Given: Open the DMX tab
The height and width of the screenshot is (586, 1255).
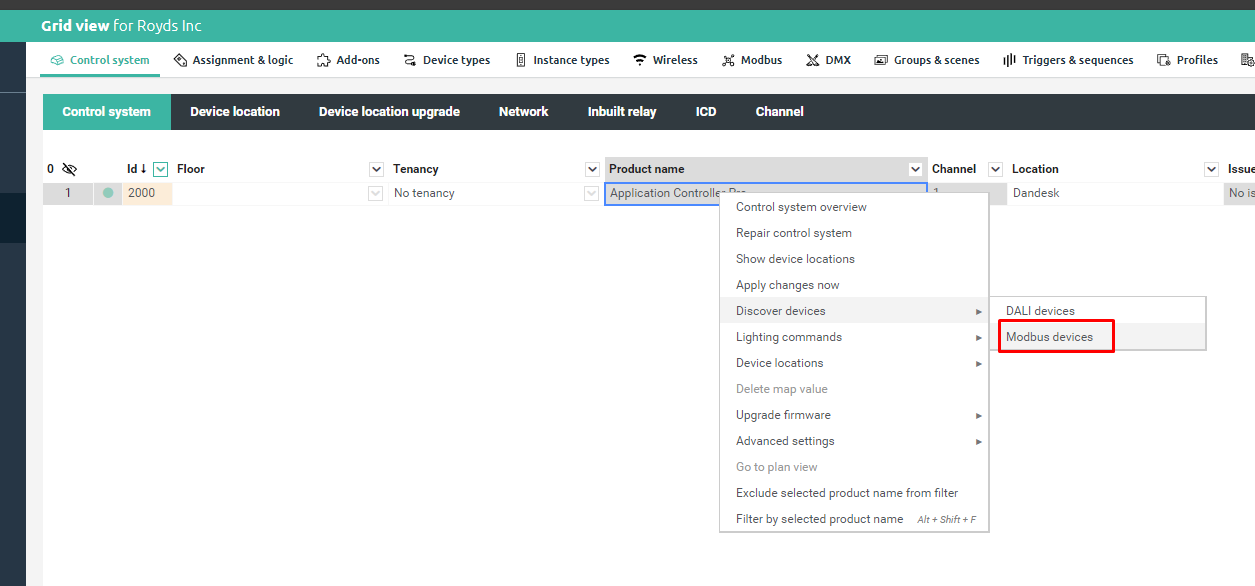Looking at the screenshot, I should (x=828, y=60).
